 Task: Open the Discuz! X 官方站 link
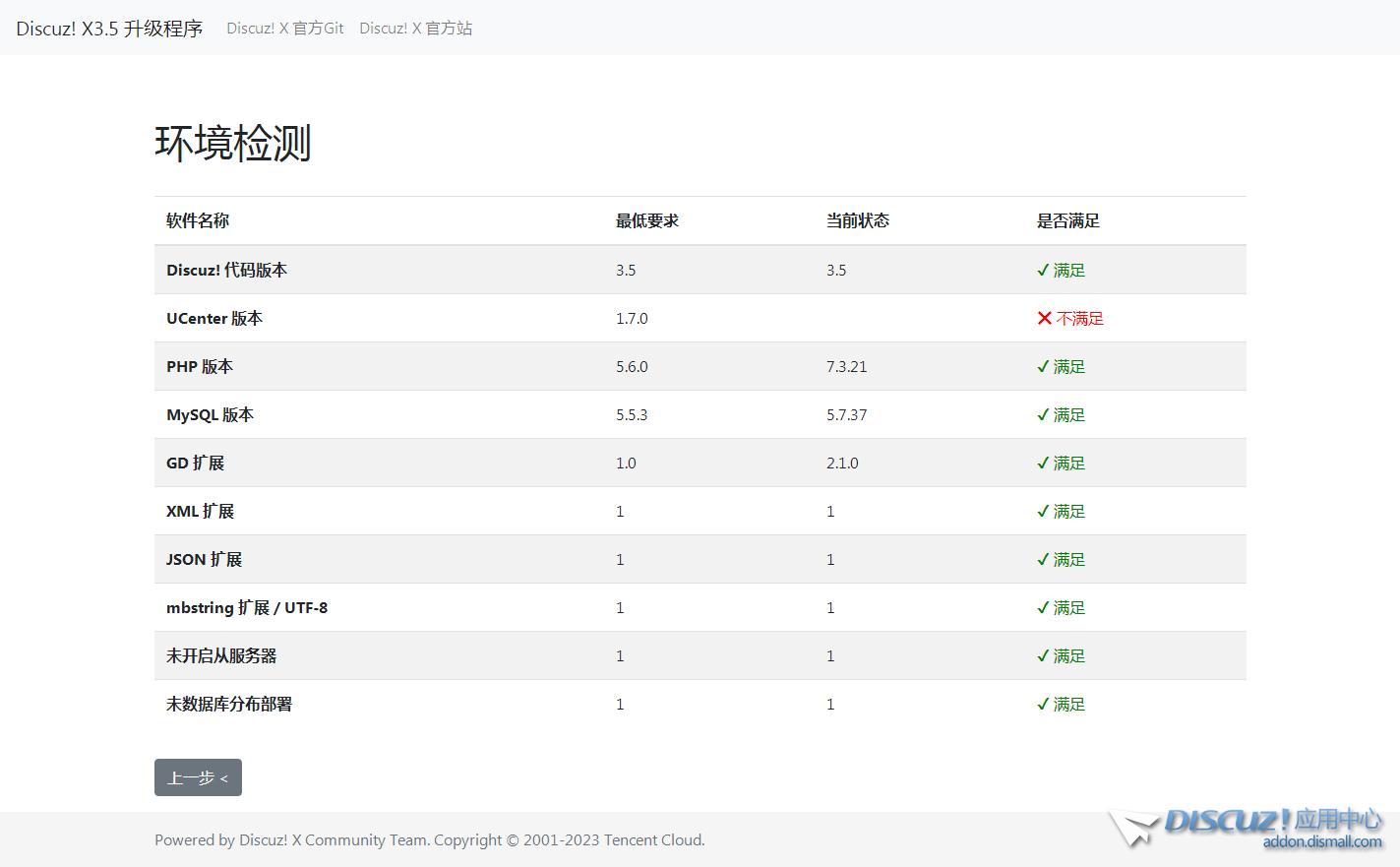click(415, 28)
